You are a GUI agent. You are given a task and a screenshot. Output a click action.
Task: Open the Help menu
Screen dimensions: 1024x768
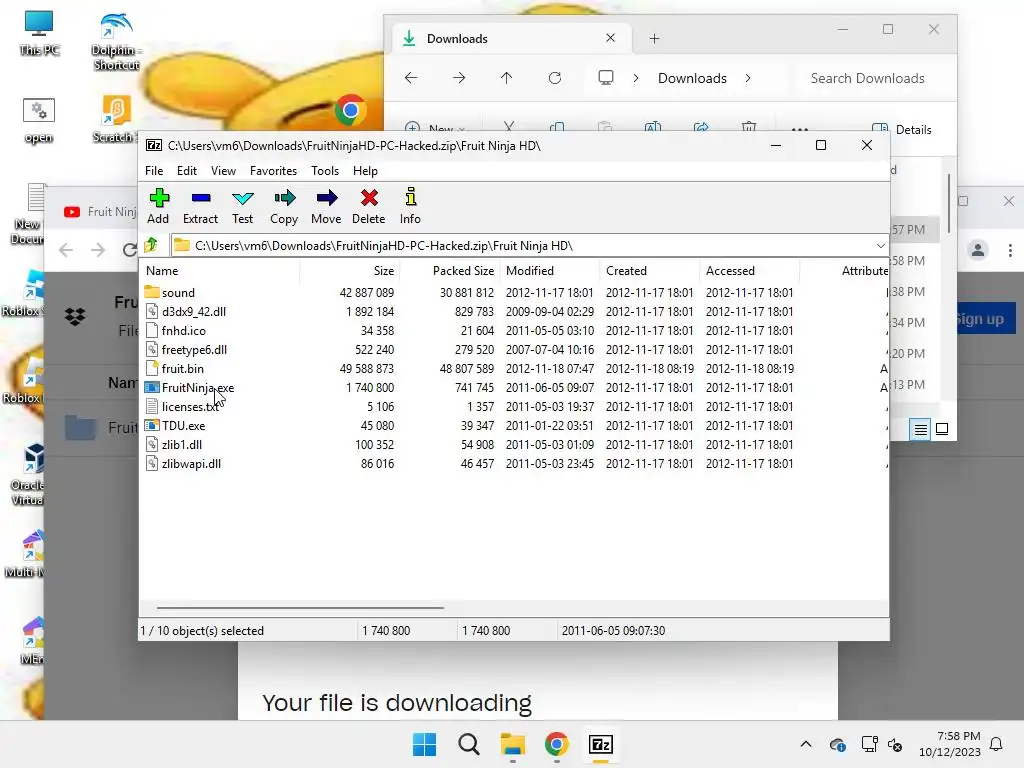point(365,170)
